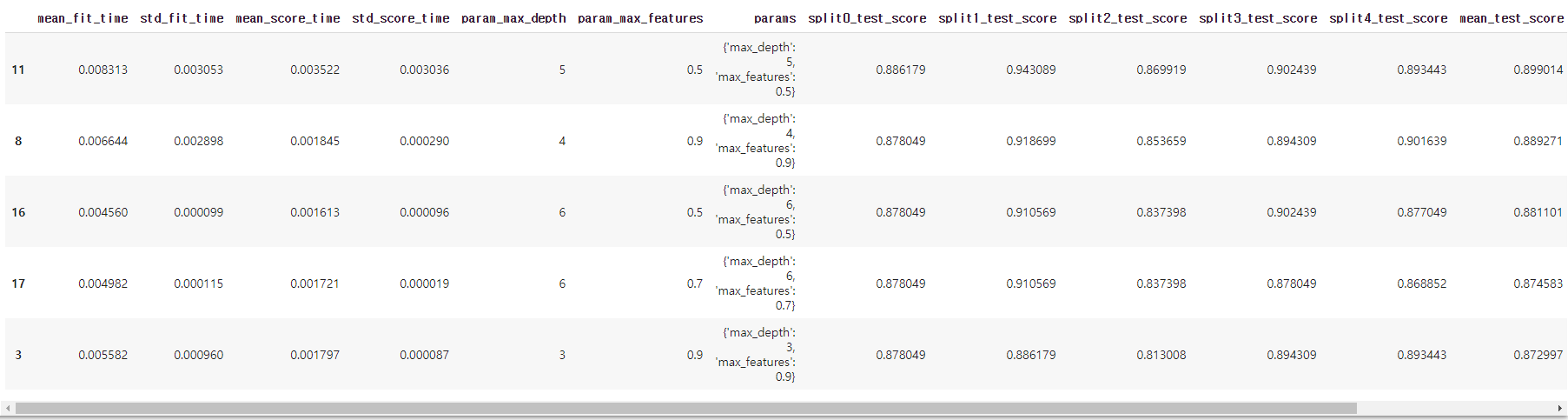Click std_fit_time value 0.000099

[x=198, y=212]
